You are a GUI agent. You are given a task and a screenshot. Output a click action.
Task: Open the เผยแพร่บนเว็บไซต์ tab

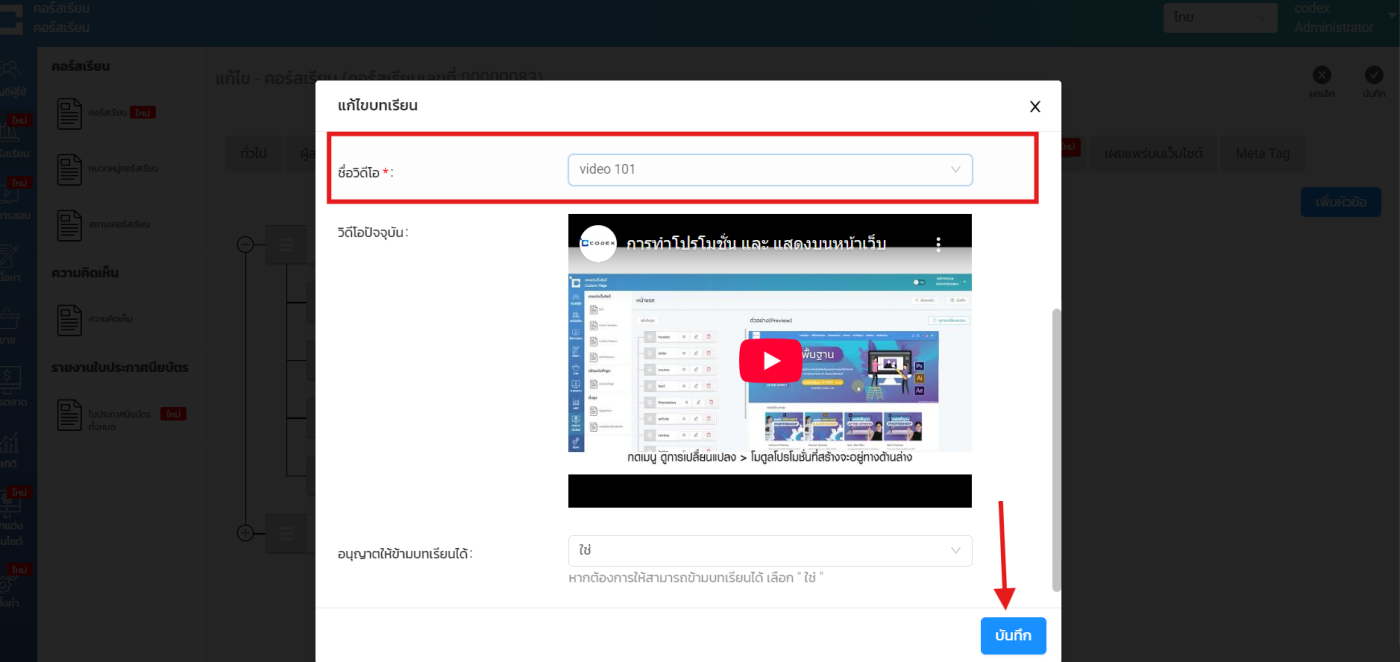coord(1153,153)
